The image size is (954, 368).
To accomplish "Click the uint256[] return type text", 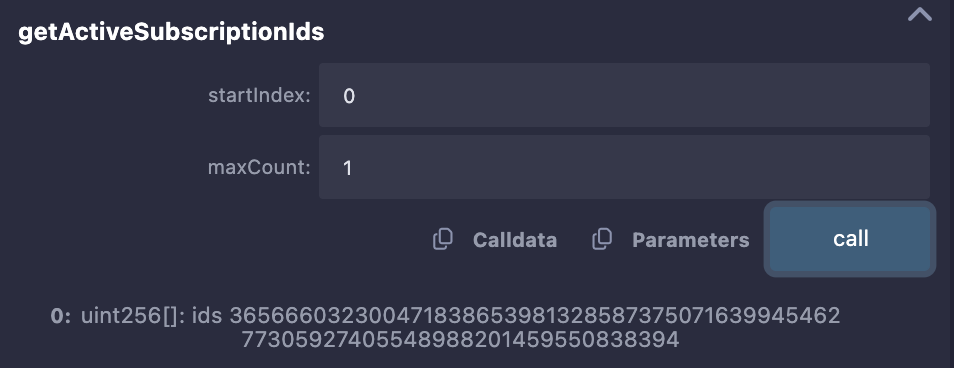I will (x=133, y=316).
